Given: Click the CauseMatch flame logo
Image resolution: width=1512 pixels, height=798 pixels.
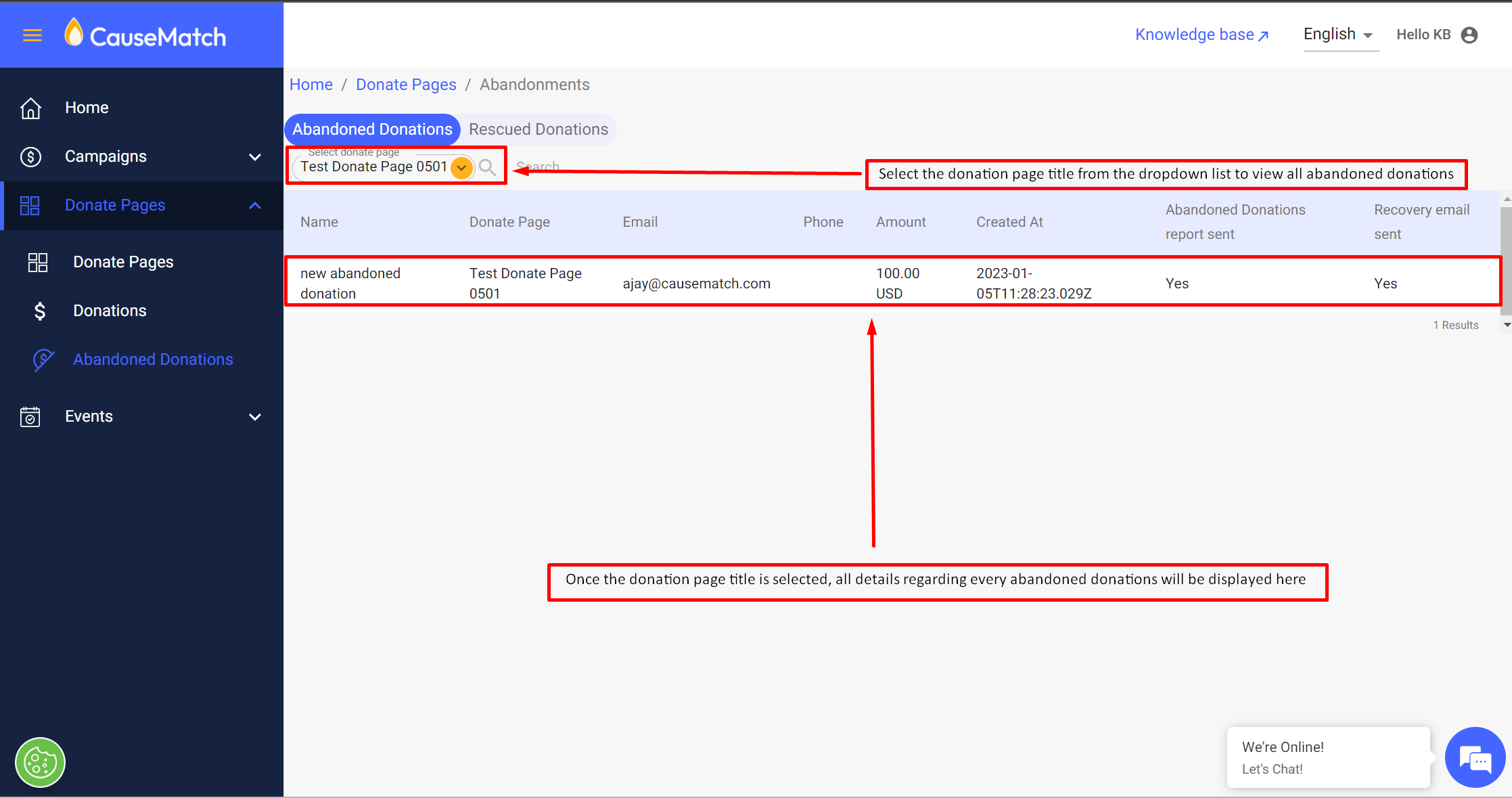Looking at the screenshot, I should pos(73,33).
